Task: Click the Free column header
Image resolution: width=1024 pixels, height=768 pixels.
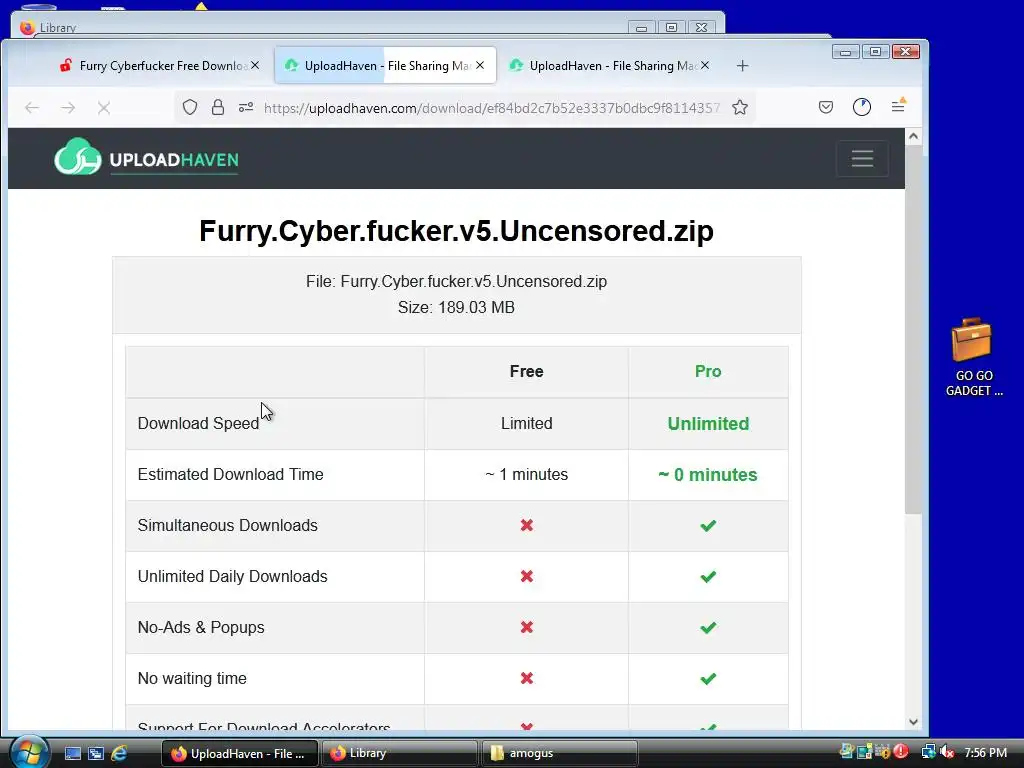Action: click(526, 371)
